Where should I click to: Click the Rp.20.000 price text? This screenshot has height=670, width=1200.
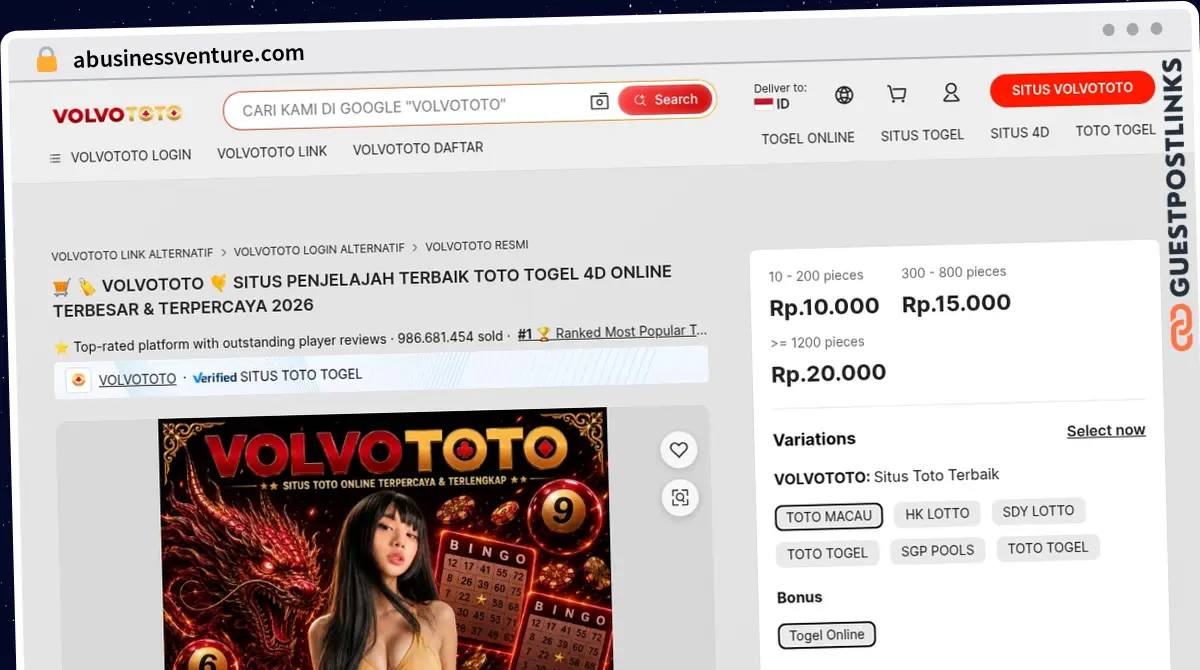(x=829, y=374)
